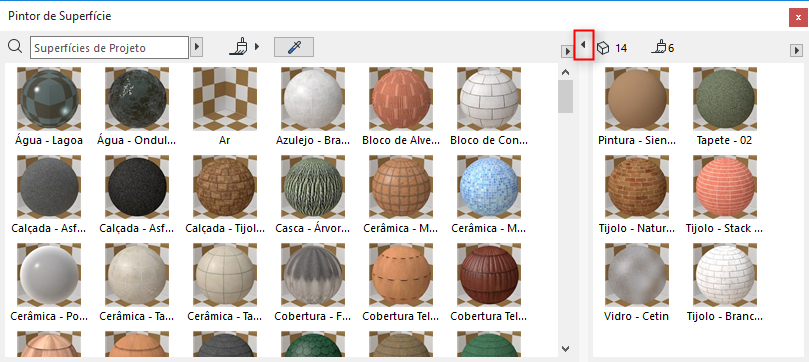The width and height of the screenshot is (809, 362).
Task: Click the Superfícies de Projeto search field
Action: tap(109, 47)
